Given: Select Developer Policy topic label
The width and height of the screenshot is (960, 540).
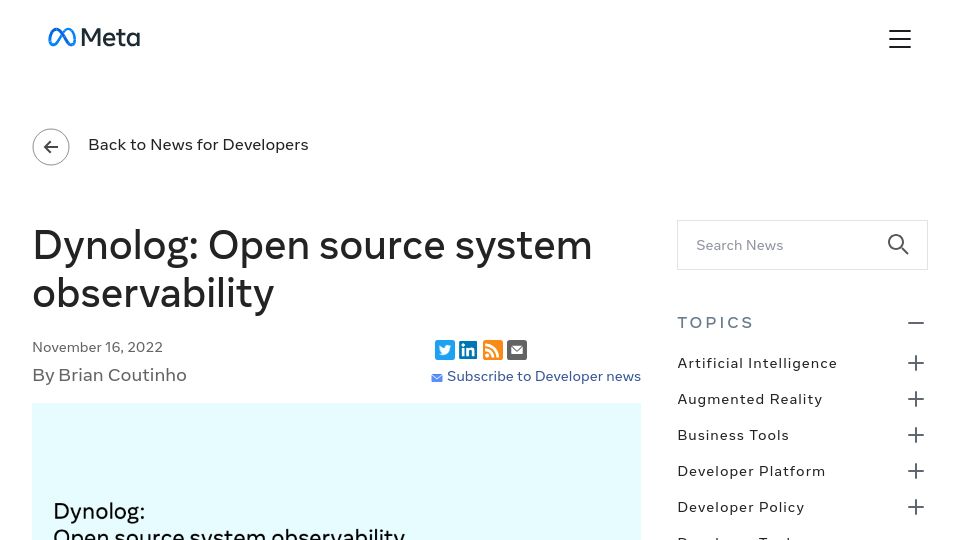Looking at the screenshot, I should pyautogui.click(x=741, y=508).
